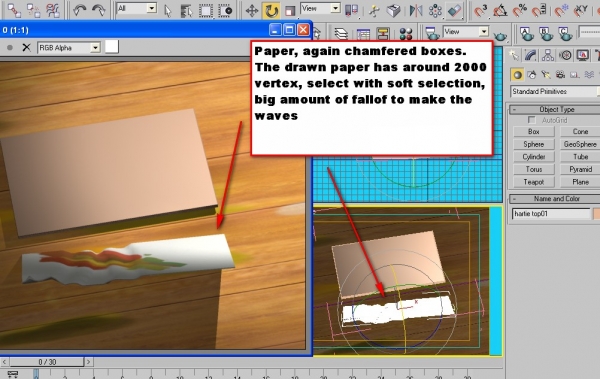The height and width of the screenshot is (379, 600).
Task: Open the RGB Alpha channel dropdown
Action: [x=69, y=47]
